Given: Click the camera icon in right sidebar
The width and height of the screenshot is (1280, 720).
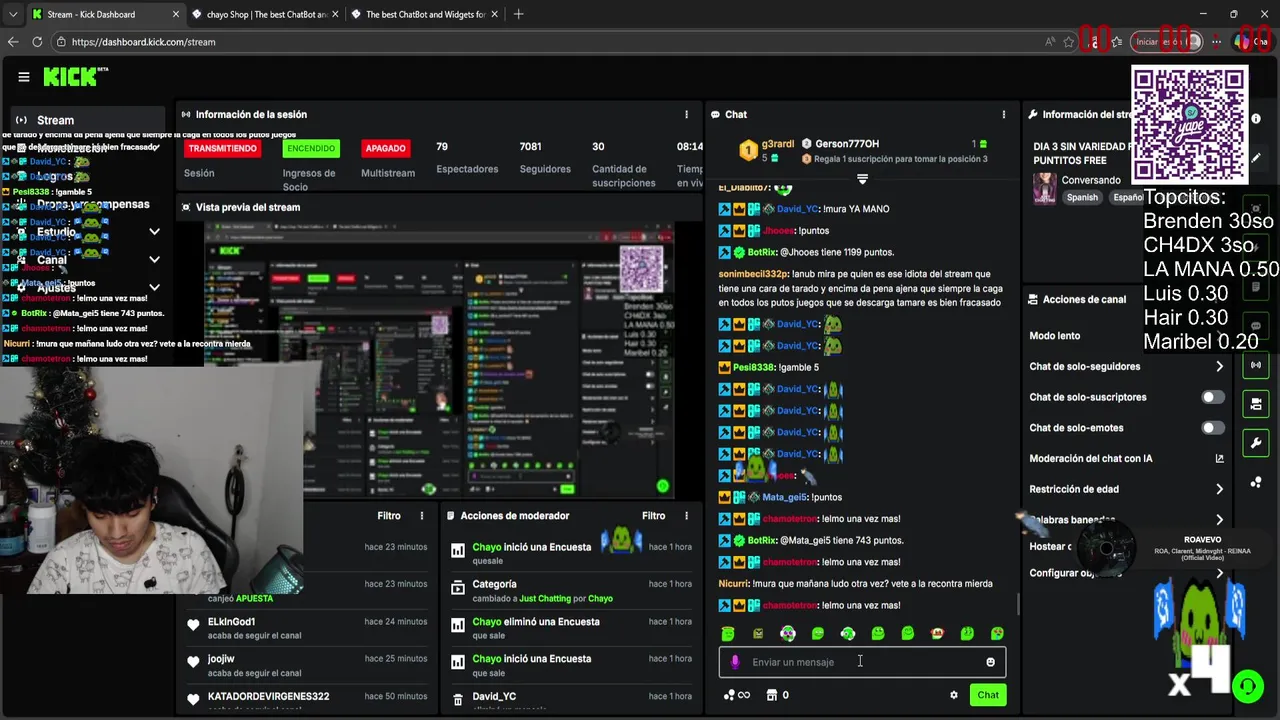Looking at the screenshot, I should [1256, 404].
